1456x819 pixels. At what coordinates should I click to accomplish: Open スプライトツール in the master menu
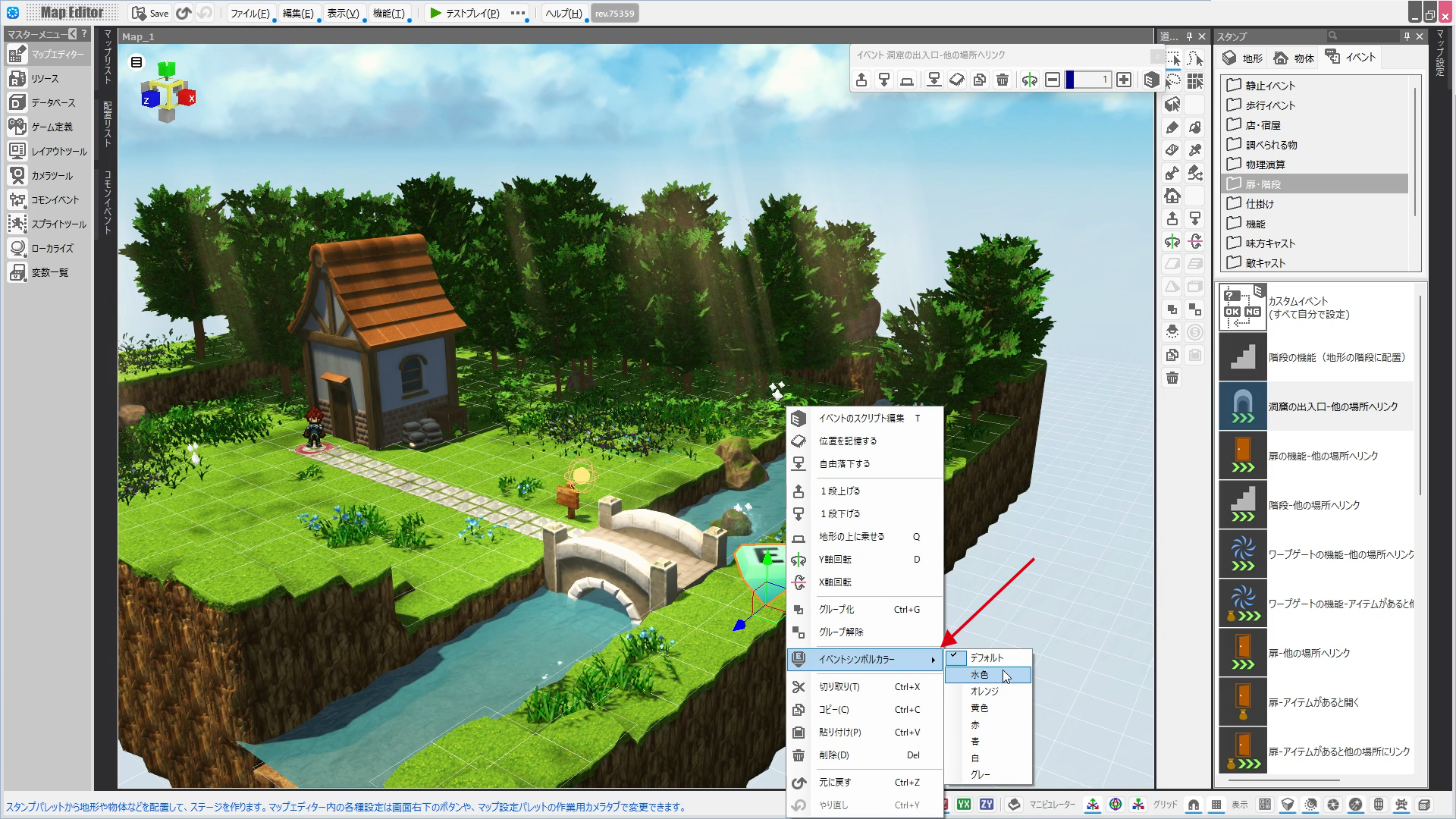click(48, 224)
